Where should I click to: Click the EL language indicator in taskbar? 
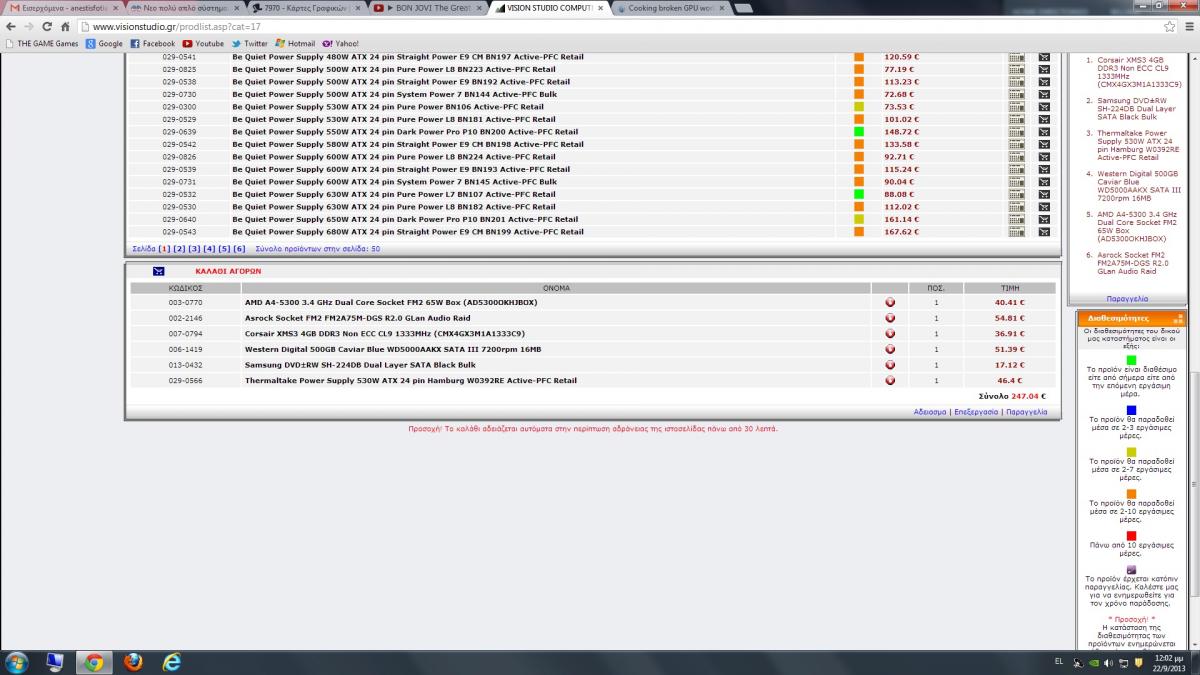pos(1060,662)
